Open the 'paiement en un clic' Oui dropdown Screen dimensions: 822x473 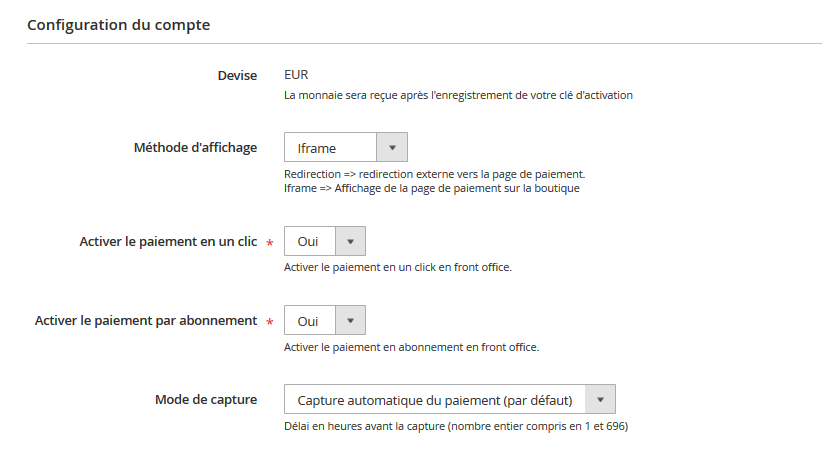pos(310,241)
